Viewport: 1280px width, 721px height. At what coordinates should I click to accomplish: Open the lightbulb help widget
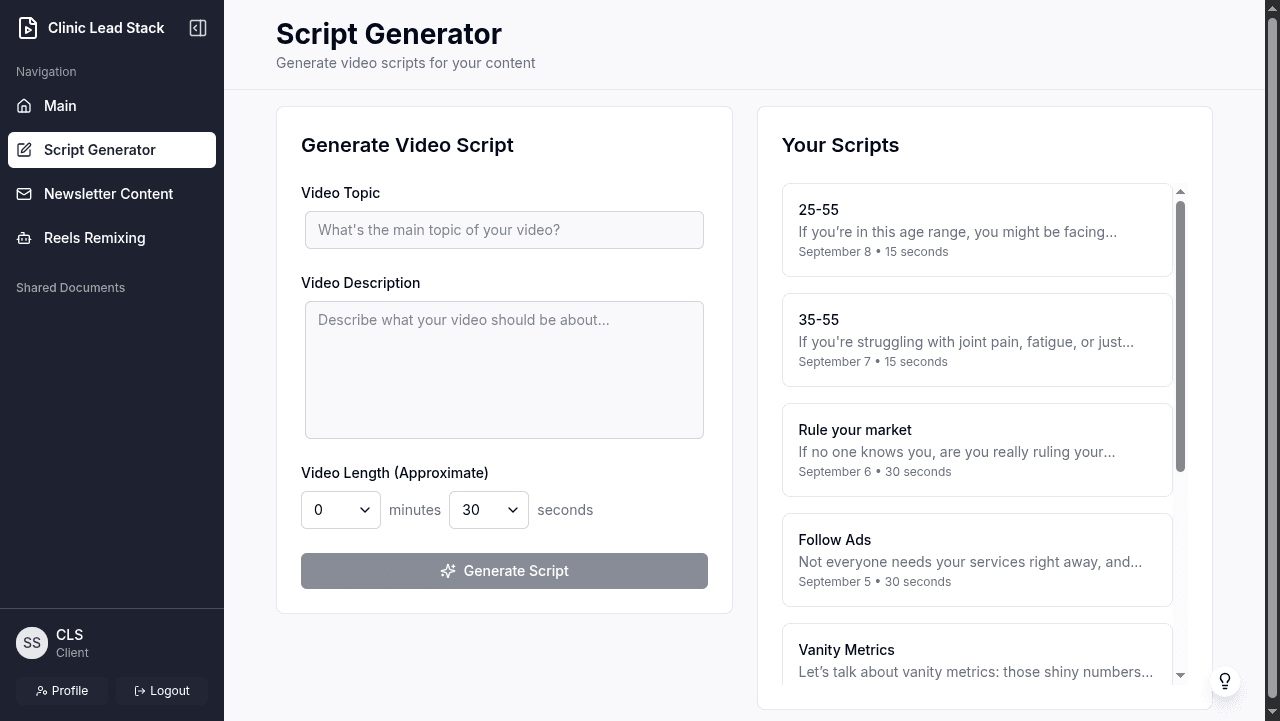point(1225,681)
